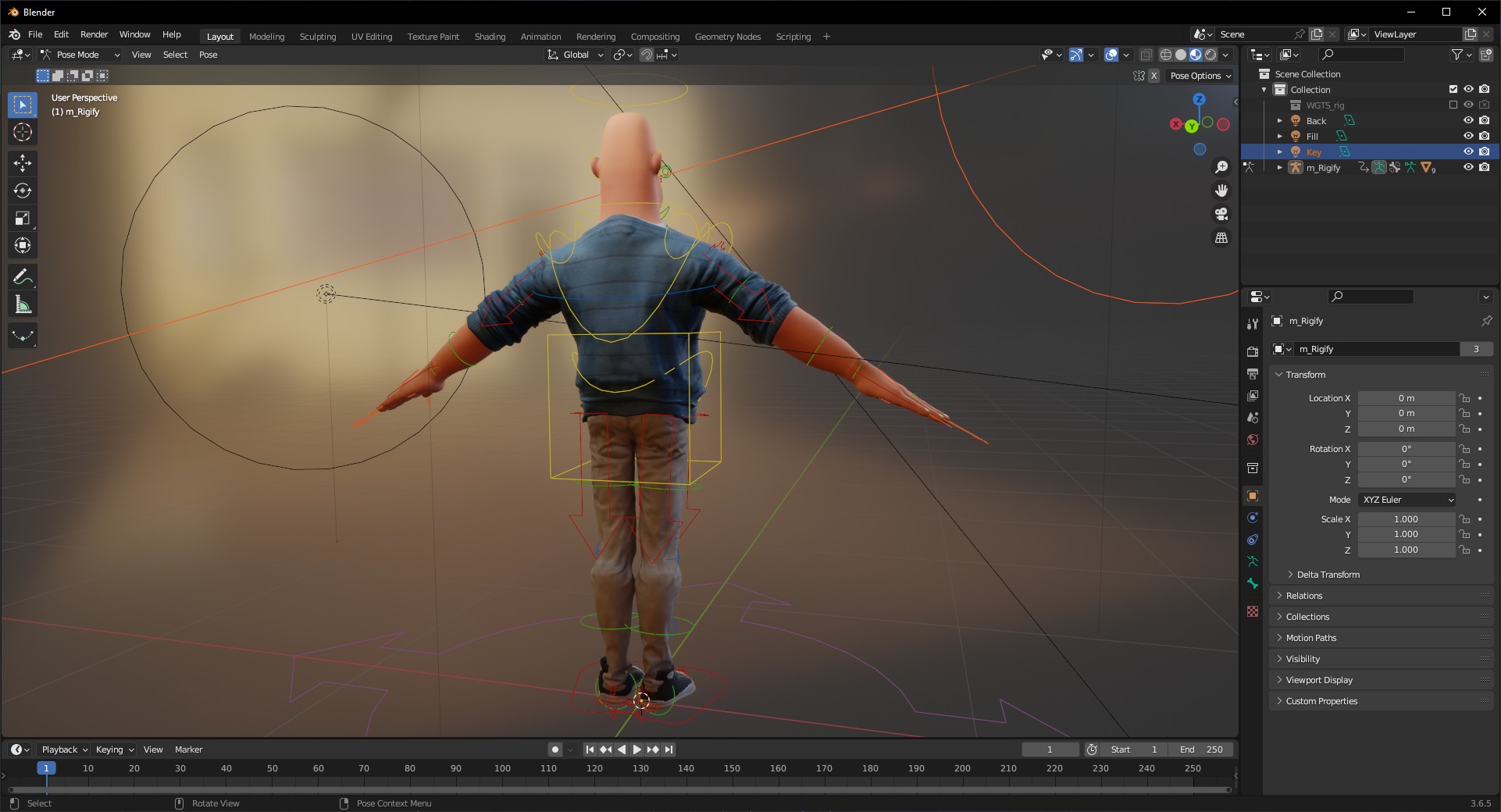Expand the m_Rigify outliner tree item
This screenshot has width=1501, height=812.
pyautogui.click(x=1279, y=168)
